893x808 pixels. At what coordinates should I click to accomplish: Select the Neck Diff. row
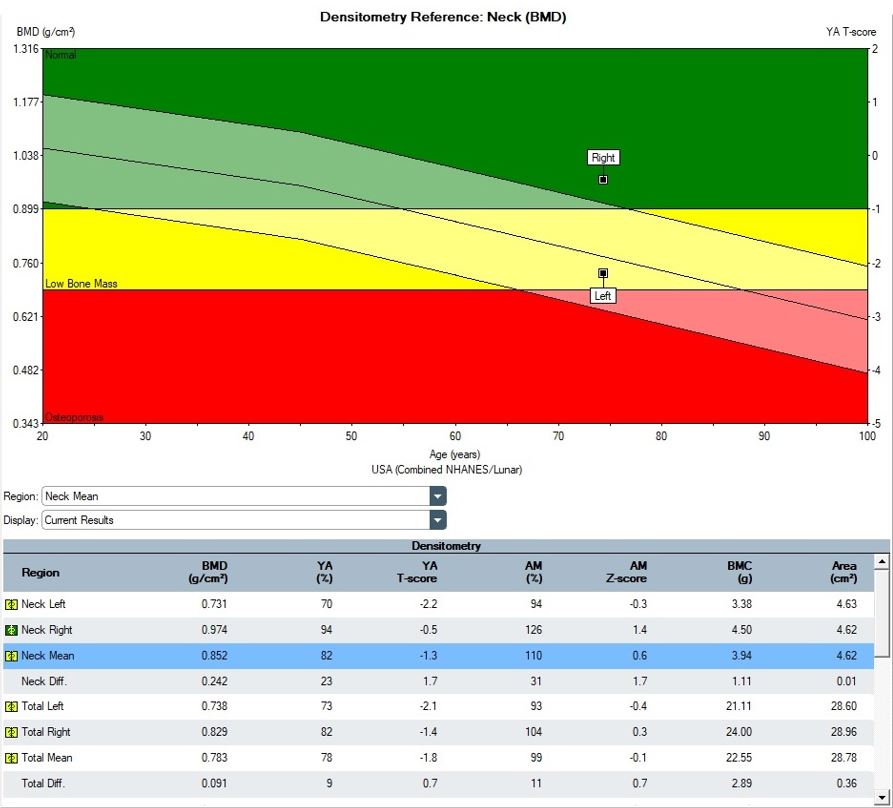tap(438, 681)
